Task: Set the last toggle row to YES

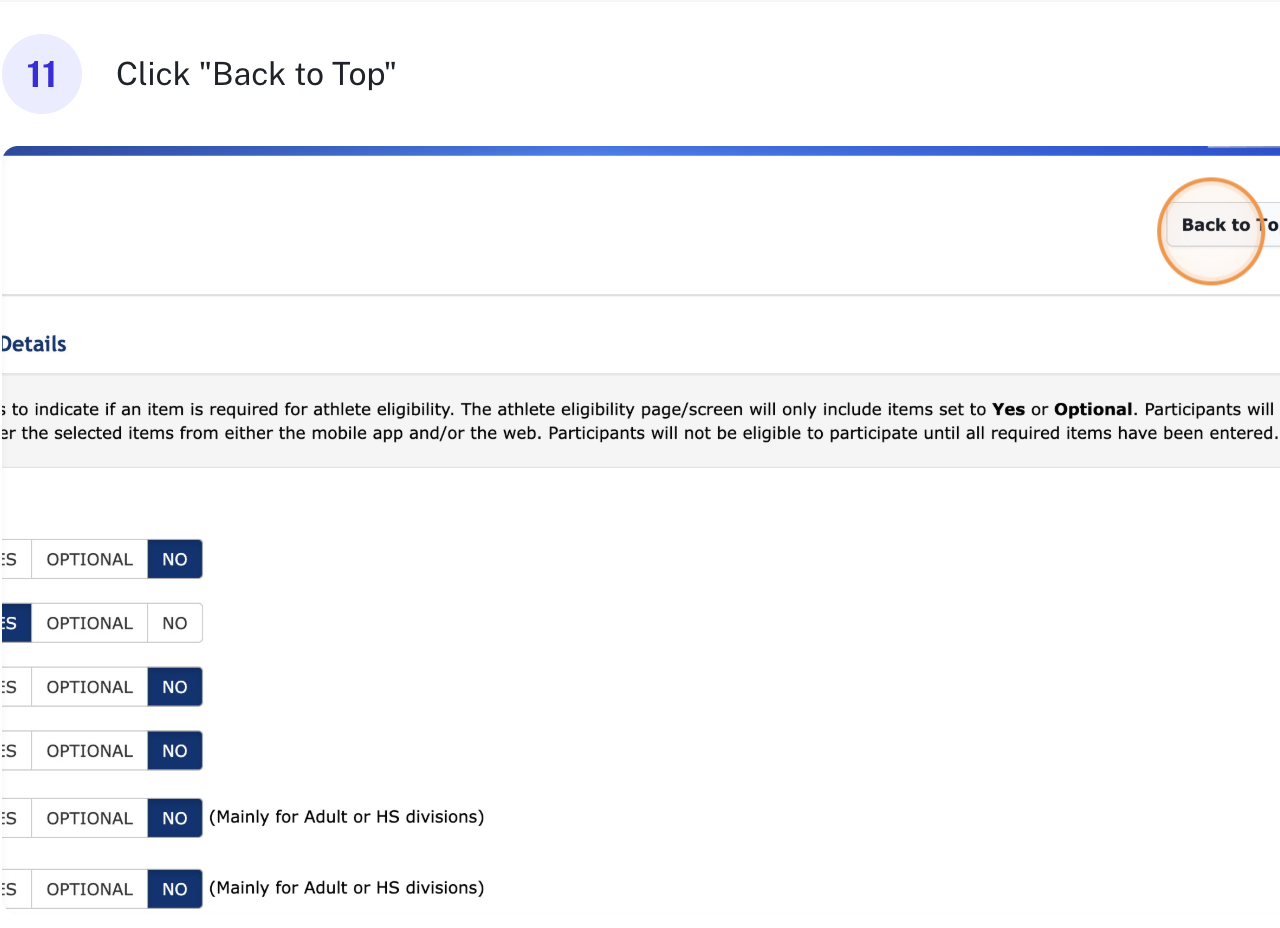Action: pos(12,889)
